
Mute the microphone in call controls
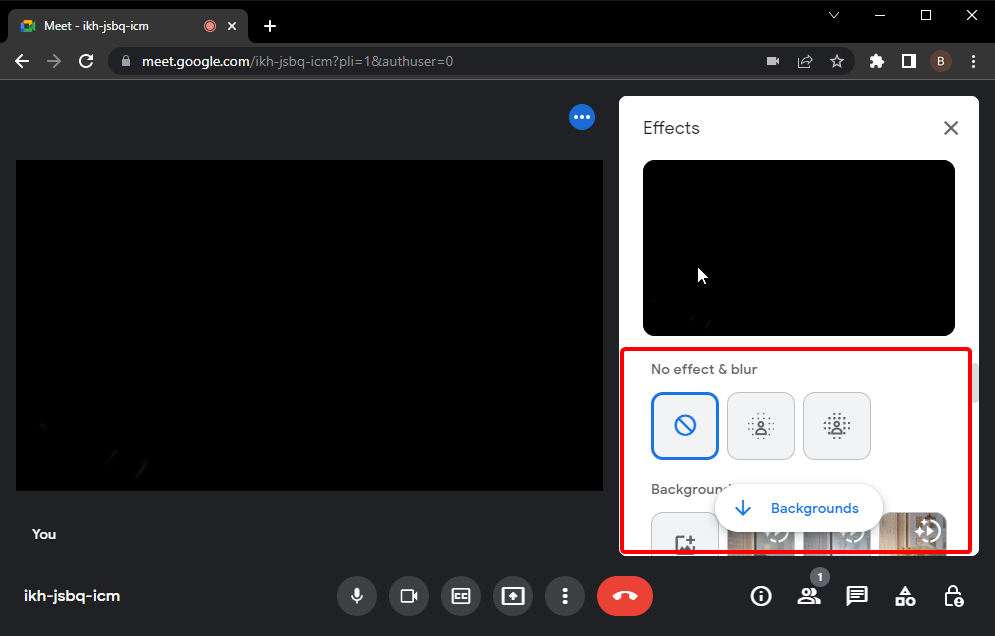(357, 596)
